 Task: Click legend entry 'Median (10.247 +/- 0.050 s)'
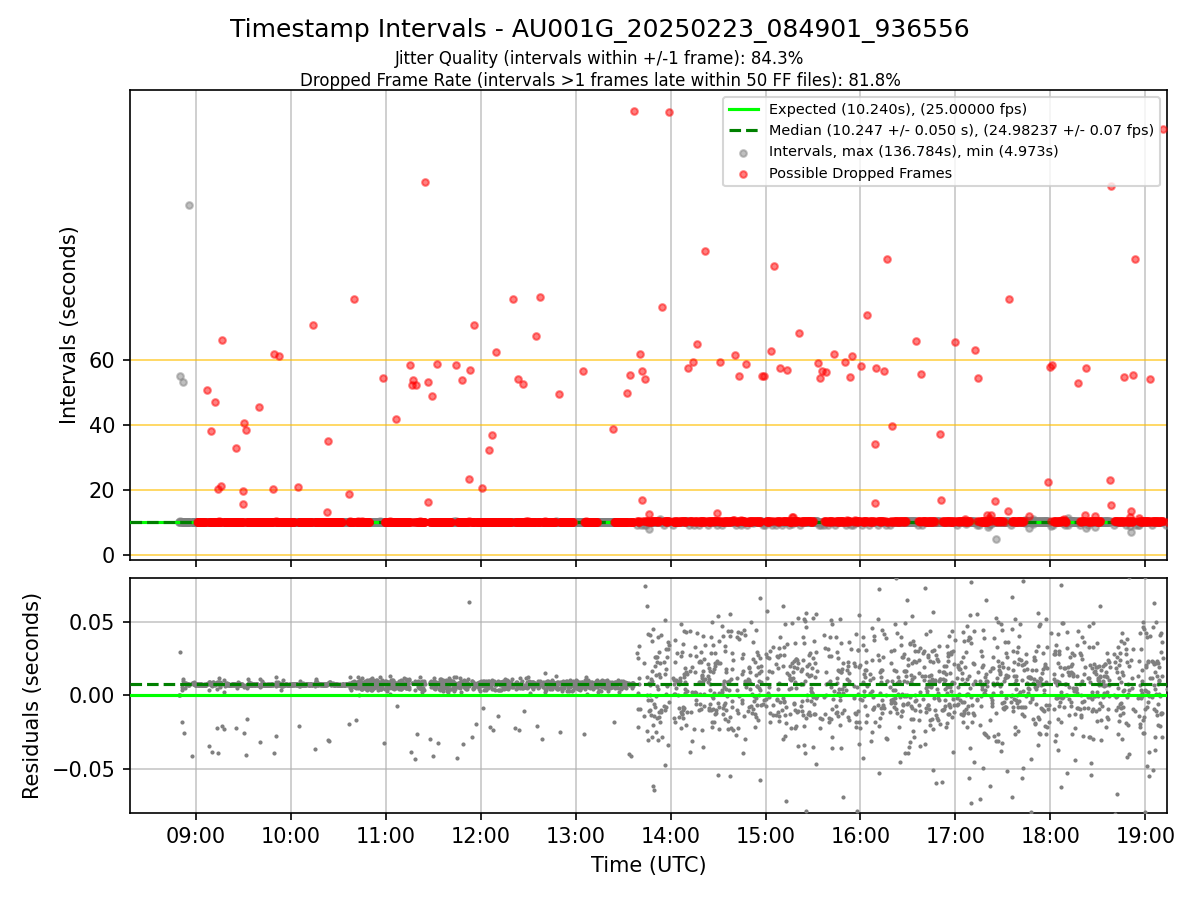[961, 130]
